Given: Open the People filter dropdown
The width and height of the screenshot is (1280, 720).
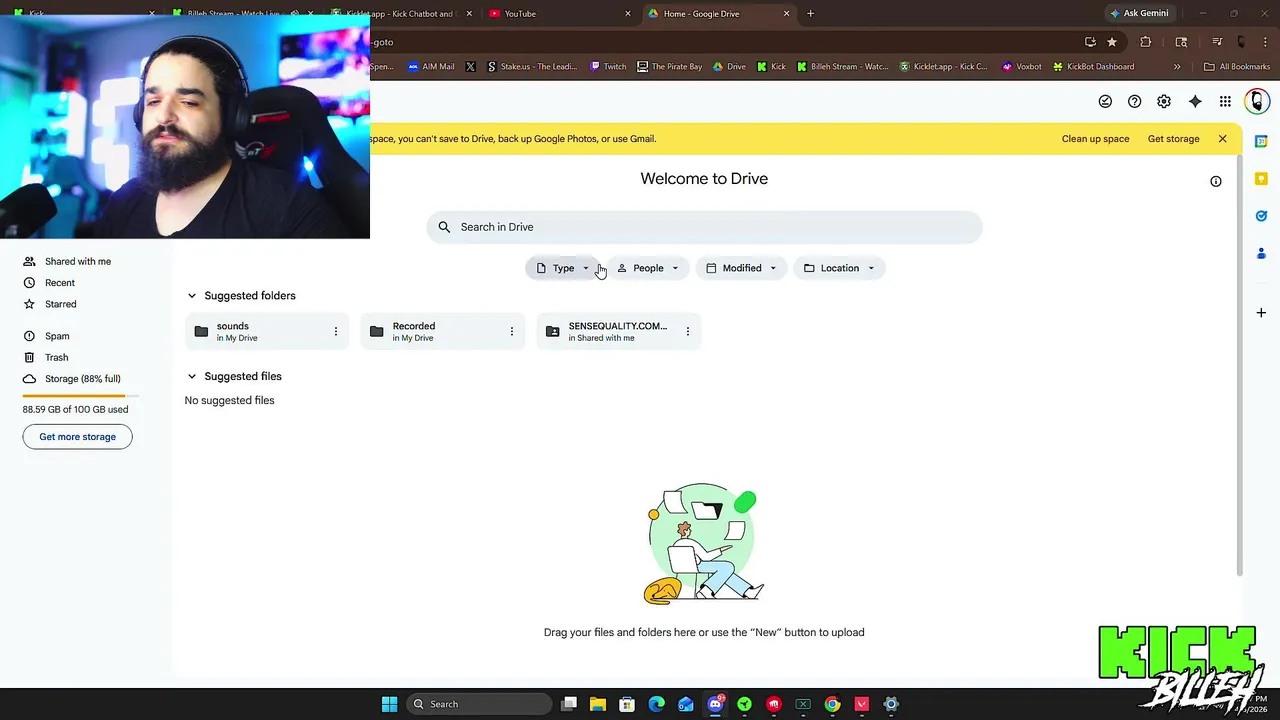Looking at the screenshot, I should pyautogui.click(x=648, y=268).
